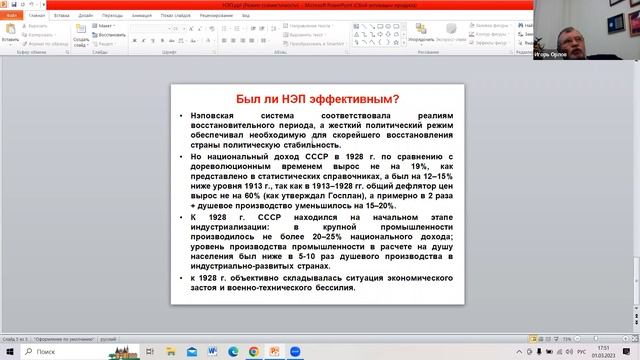Viewport: 640px width, 360px height.
Task: Open the Макет layout dropdown
Action: pos(104,26)
